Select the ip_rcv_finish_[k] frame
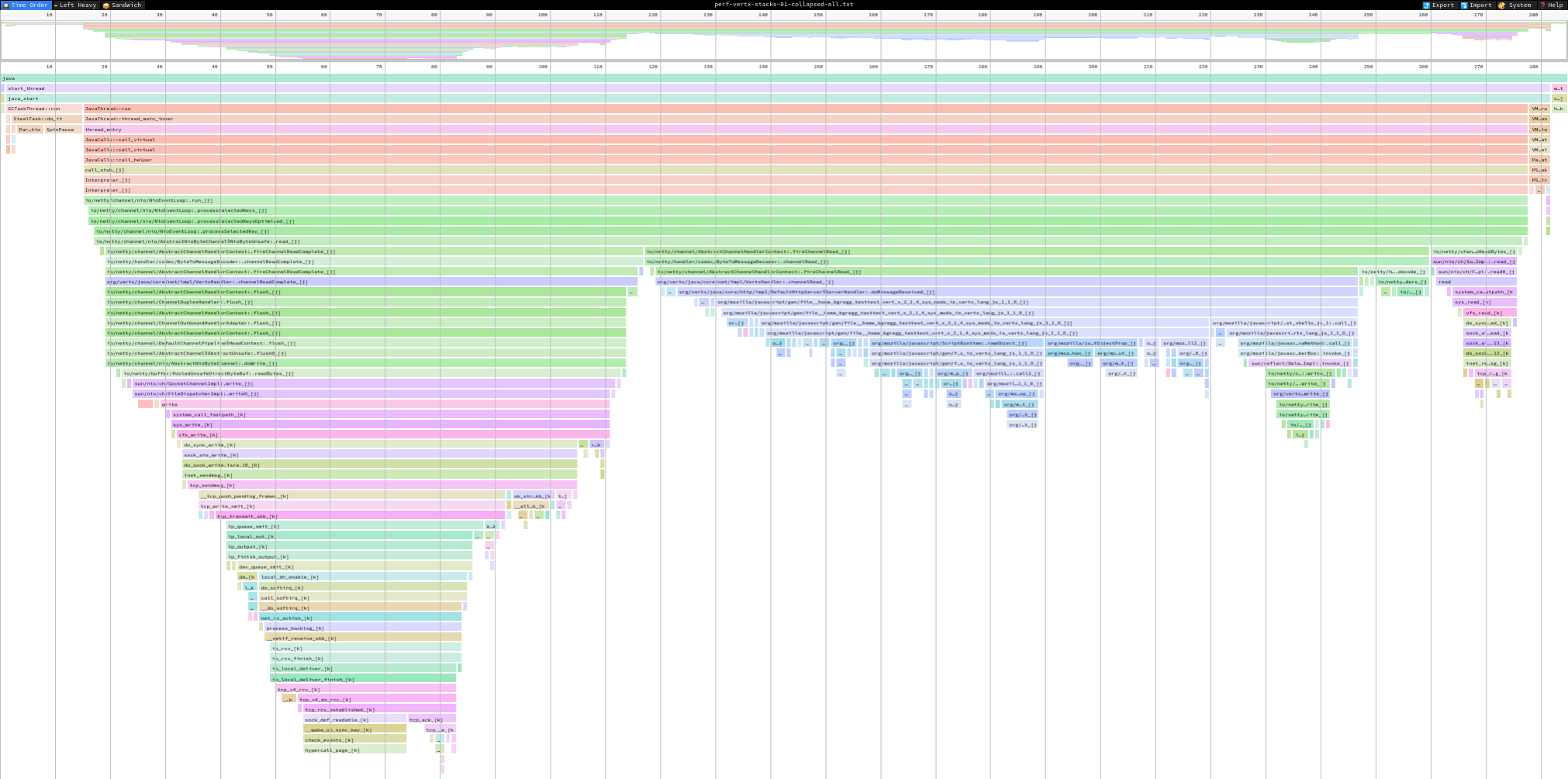Screen dimensions: 1568x779 coord(366,658)
